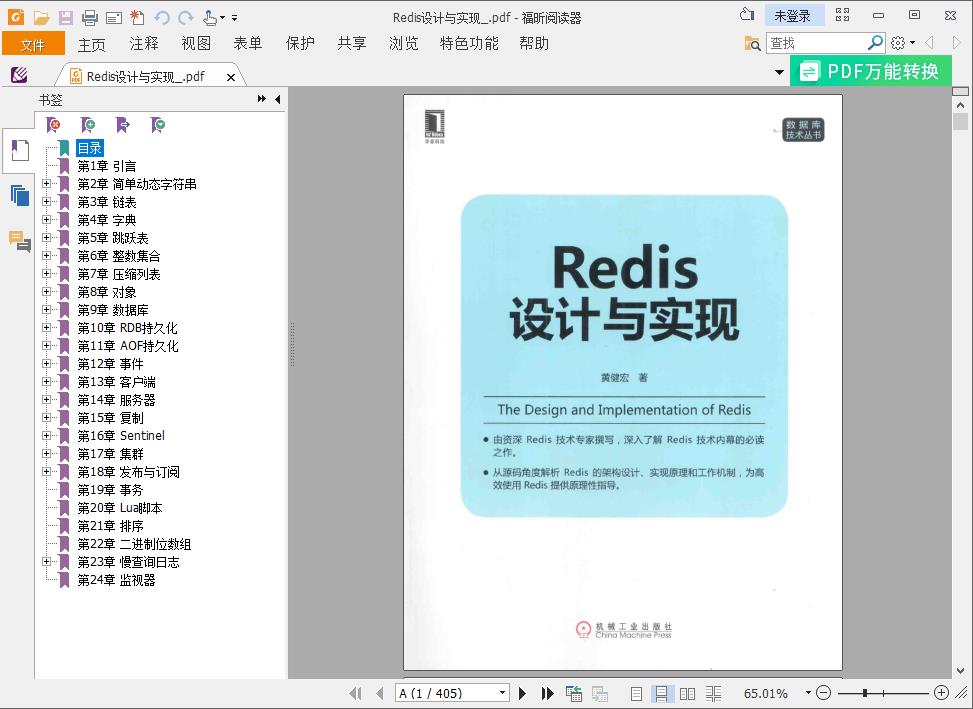Click the Redo arrow icon

tap(186, 17)
